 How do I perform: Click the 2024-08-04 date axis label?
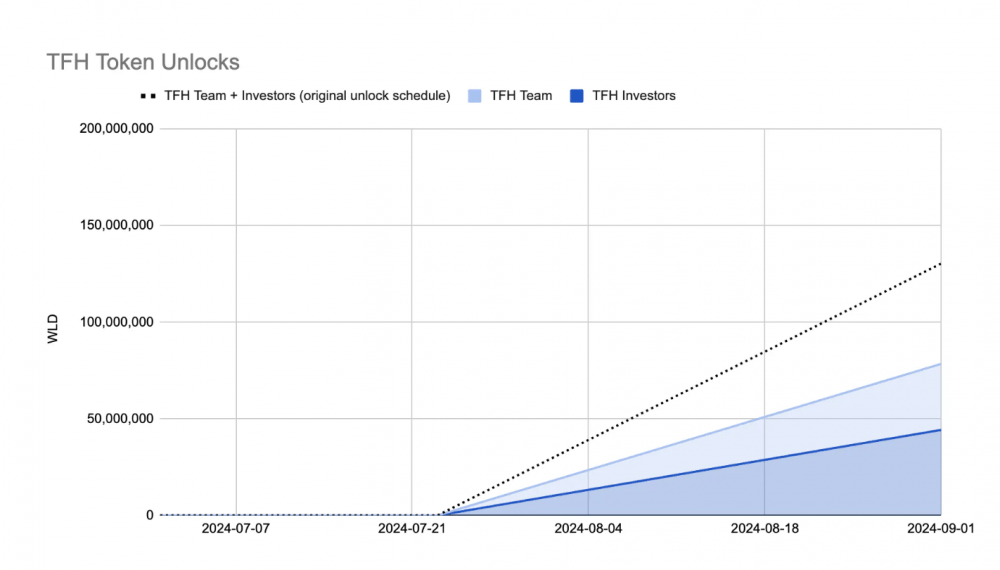point(588,528)
